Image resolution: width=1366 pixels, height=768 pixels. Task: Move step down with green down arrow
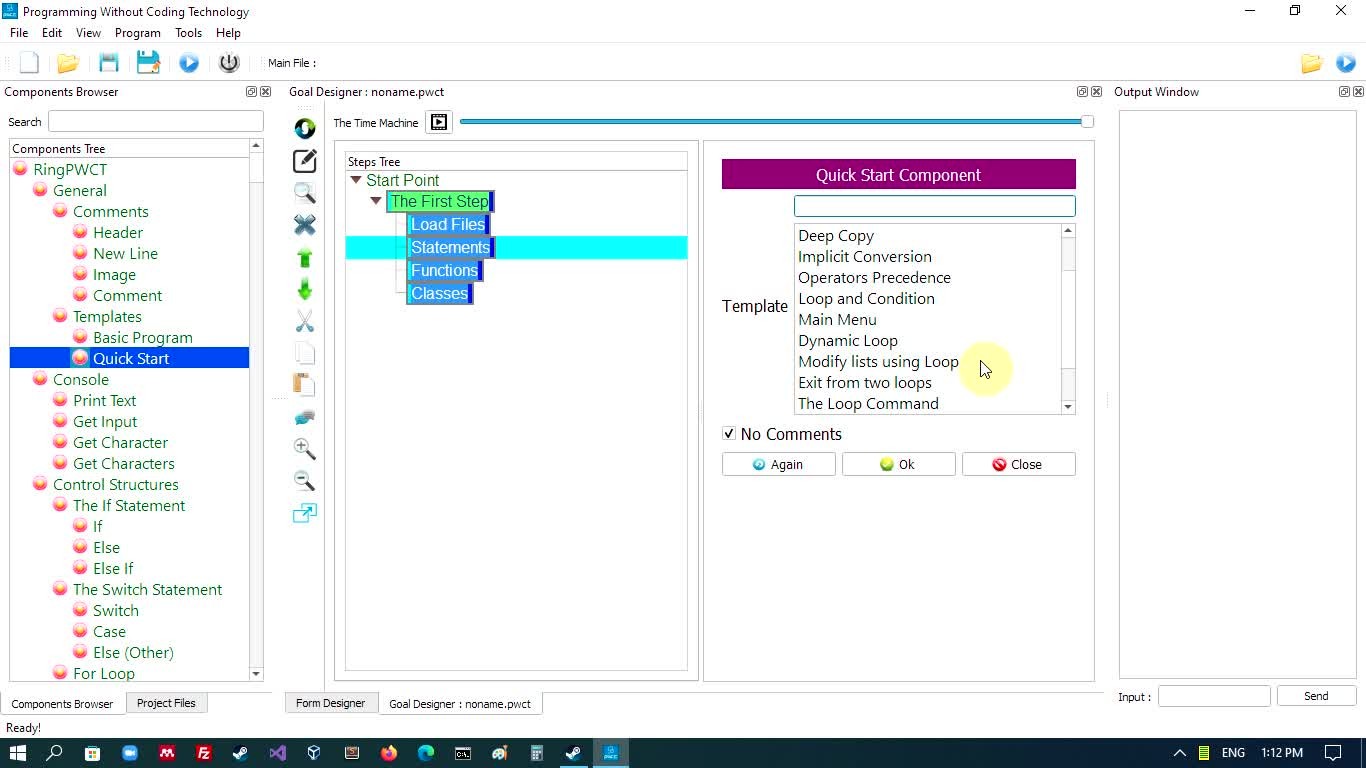[x=305, y=290]
